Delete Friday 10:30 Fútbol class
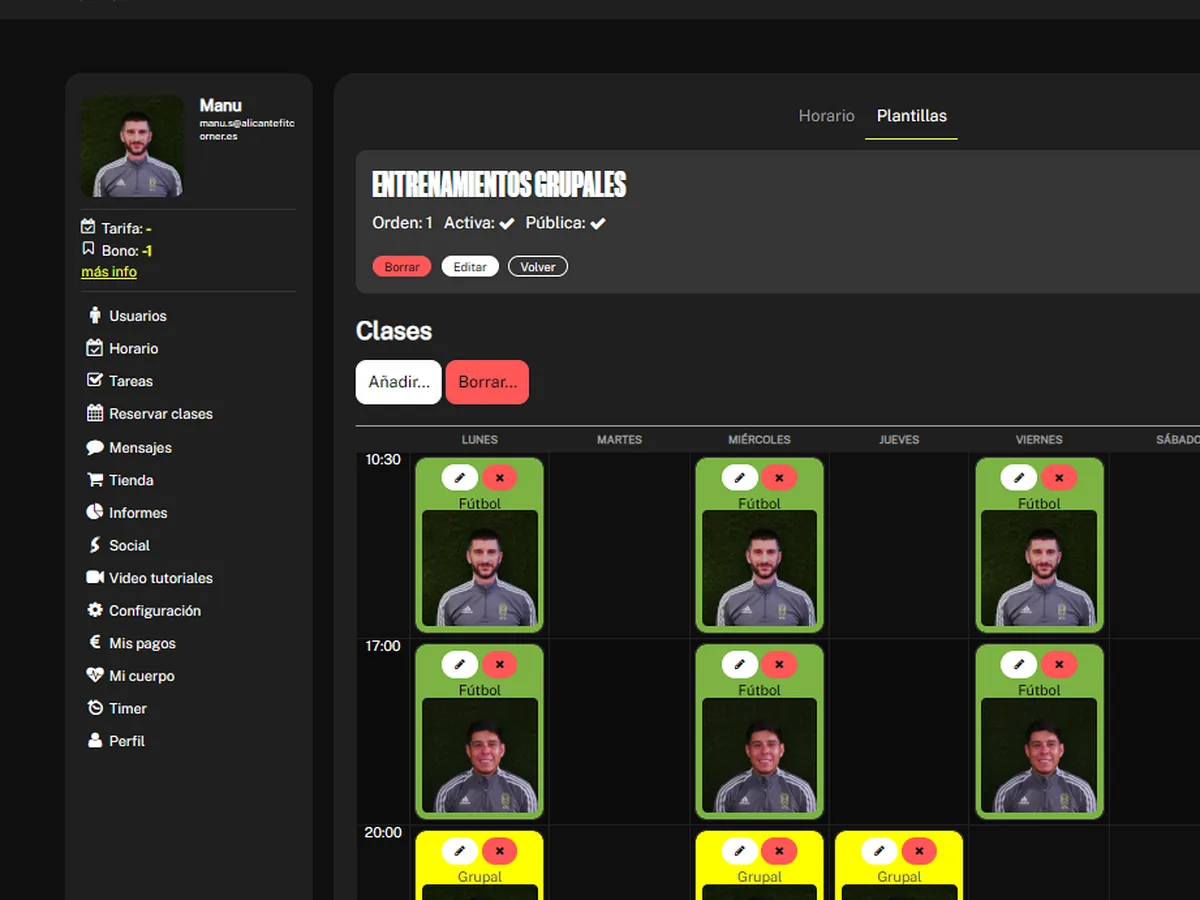The image size is (1200, 900). [1059, 477]
